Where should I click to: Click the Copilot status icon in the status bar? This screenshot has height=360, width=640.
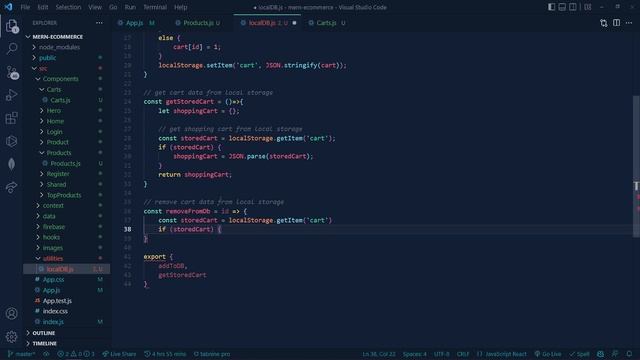(x=600, y=354)
